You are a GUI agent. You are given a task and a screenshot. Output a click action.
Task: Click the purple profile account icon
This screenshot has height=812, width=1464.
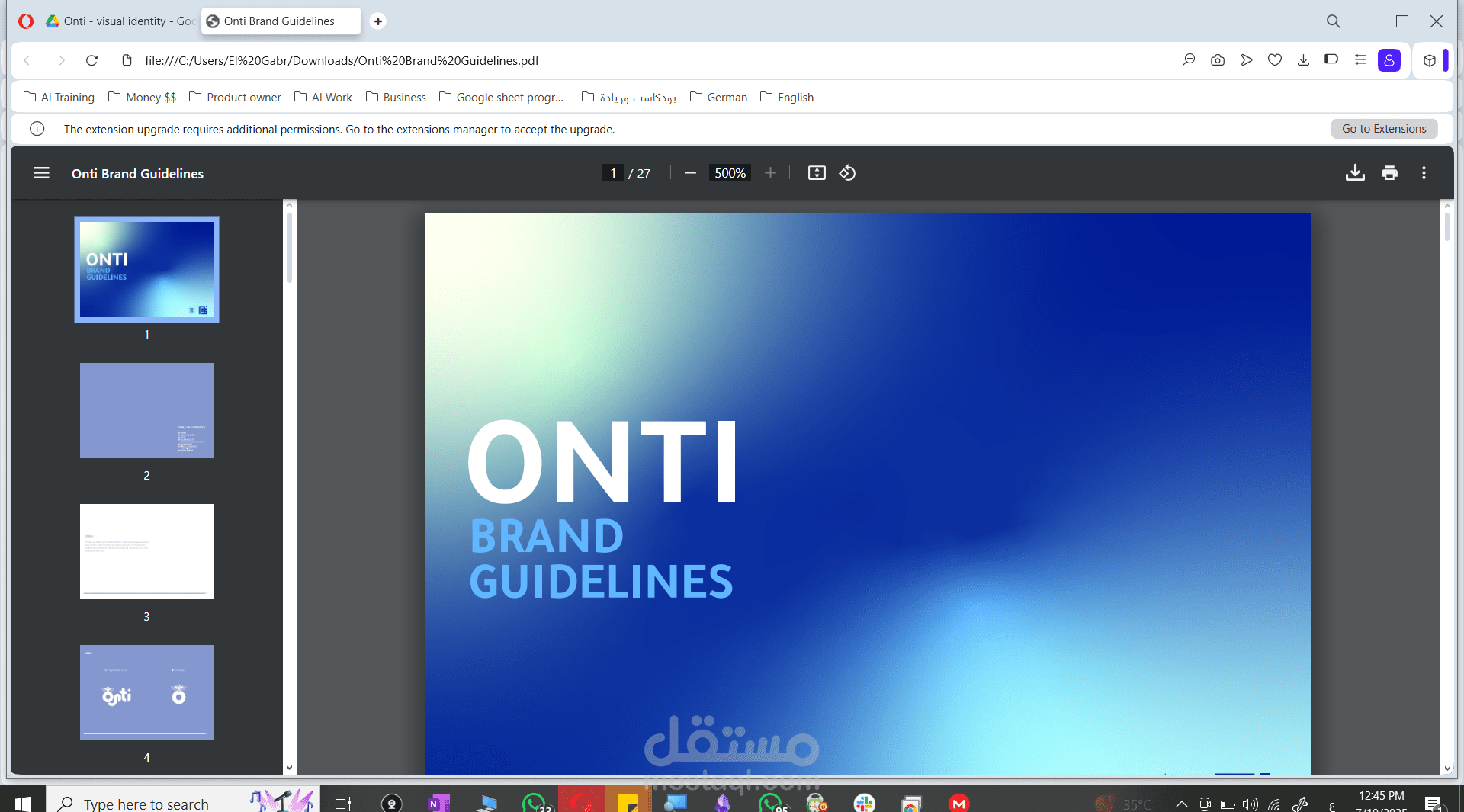click(x=1389, y=60)
